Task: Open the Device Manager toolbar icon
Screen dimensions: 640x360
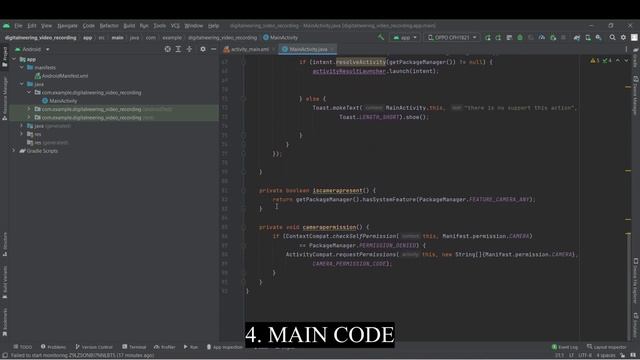Action: tap(588, 37)
